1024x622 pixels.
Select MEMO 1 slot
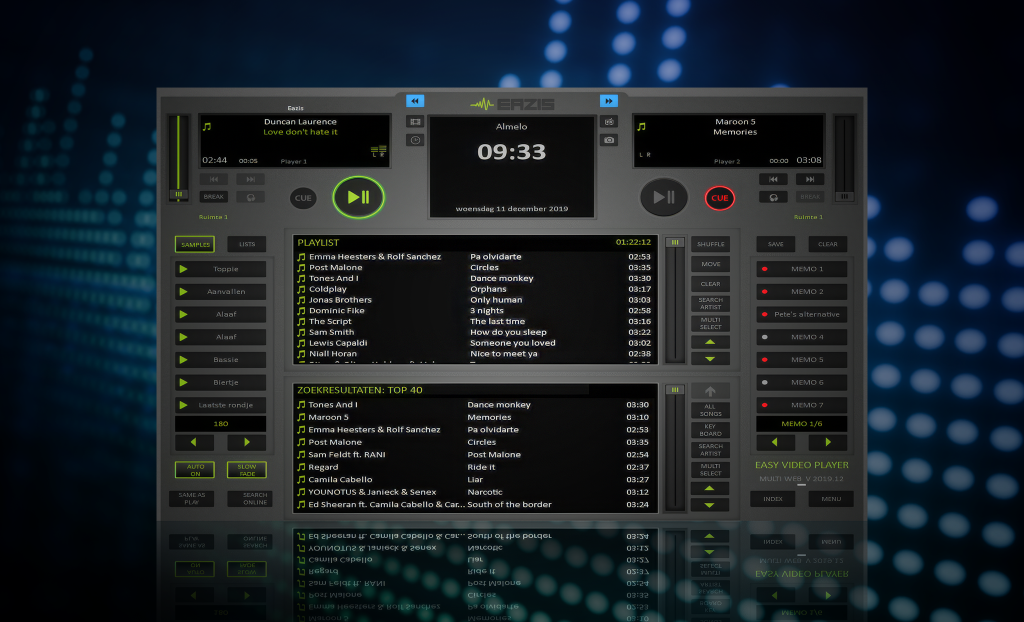click(x=802, y=269)
